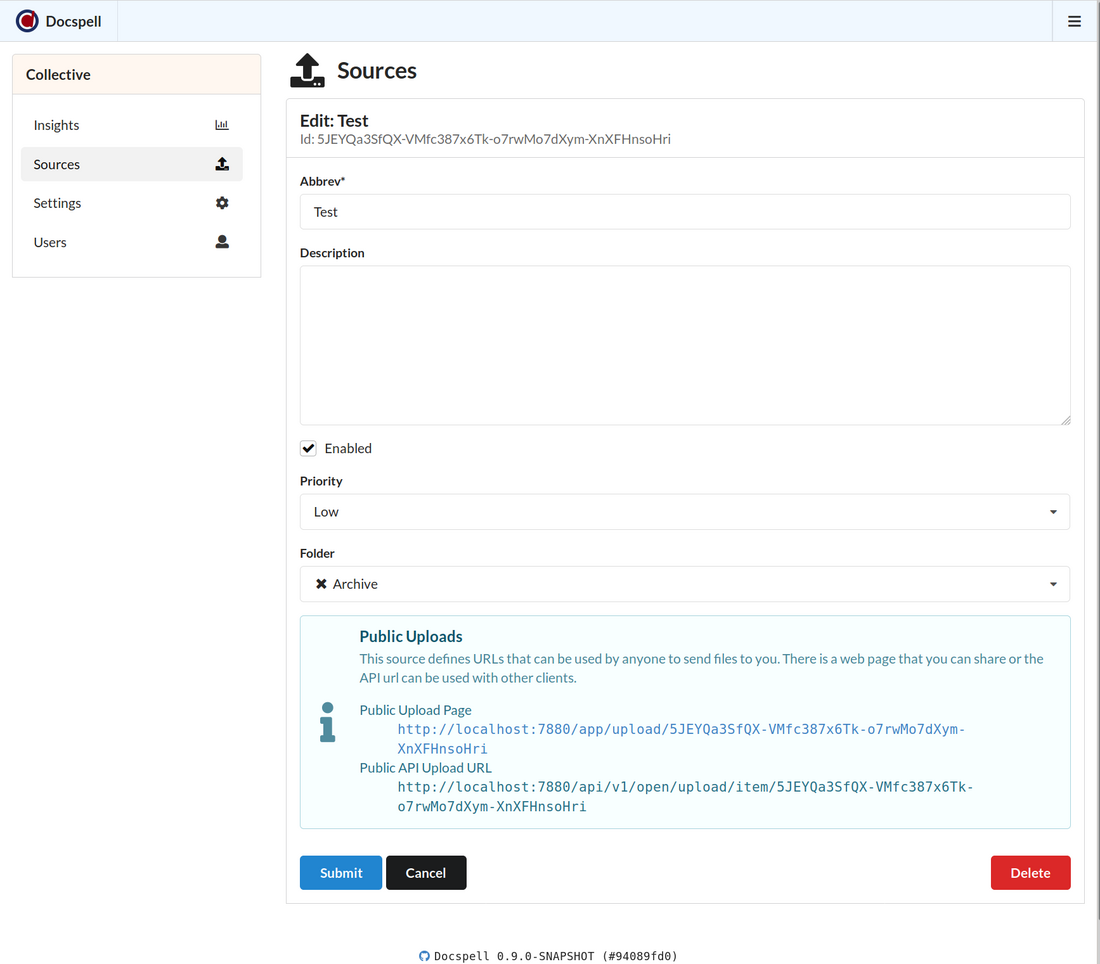
Task: Go to the Users section
Action: (50, 242)
